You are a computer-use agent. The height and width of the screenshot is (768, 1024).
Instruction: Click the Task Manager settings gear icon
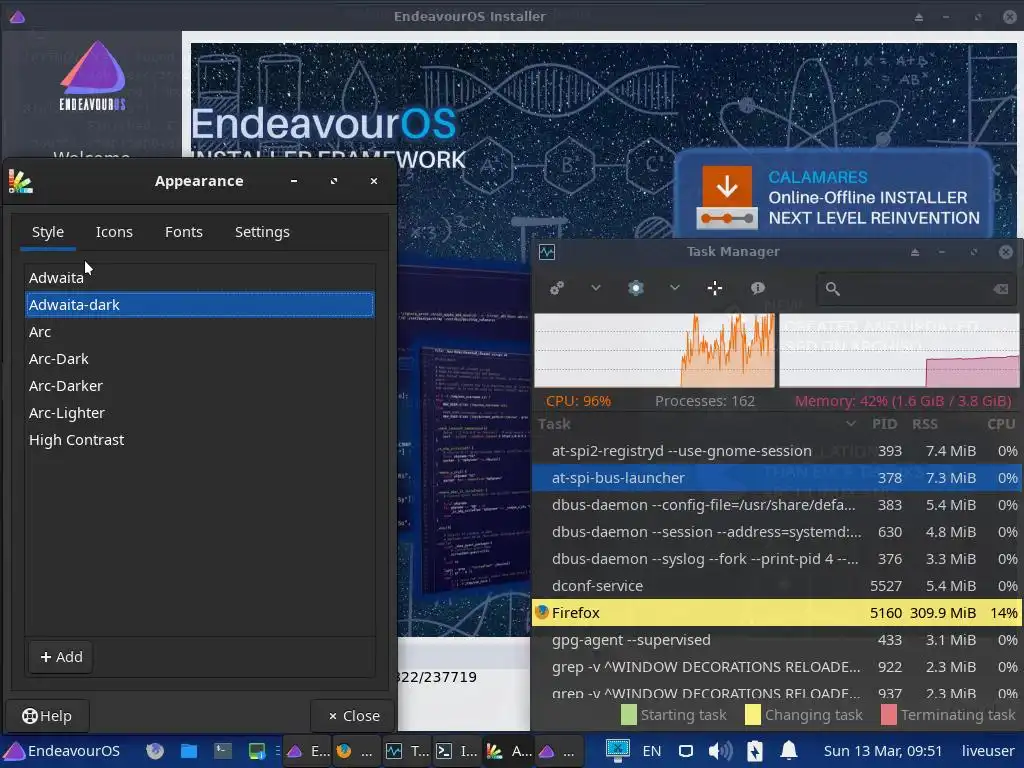pyautogui.click(x=635, y=288)
